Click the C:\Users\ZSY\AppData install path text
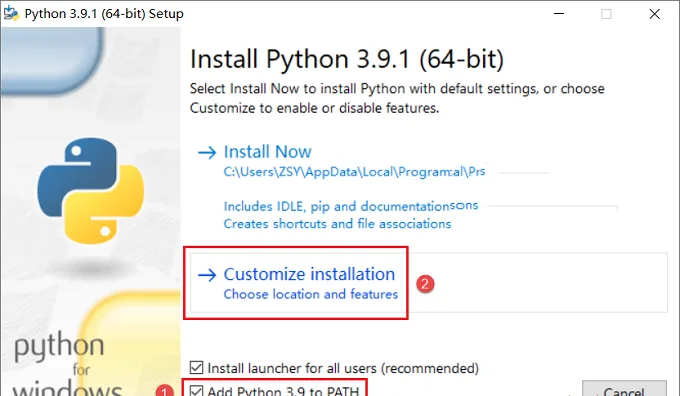Image resolution: width=680 pixels, height=396 pixels. 354,172
